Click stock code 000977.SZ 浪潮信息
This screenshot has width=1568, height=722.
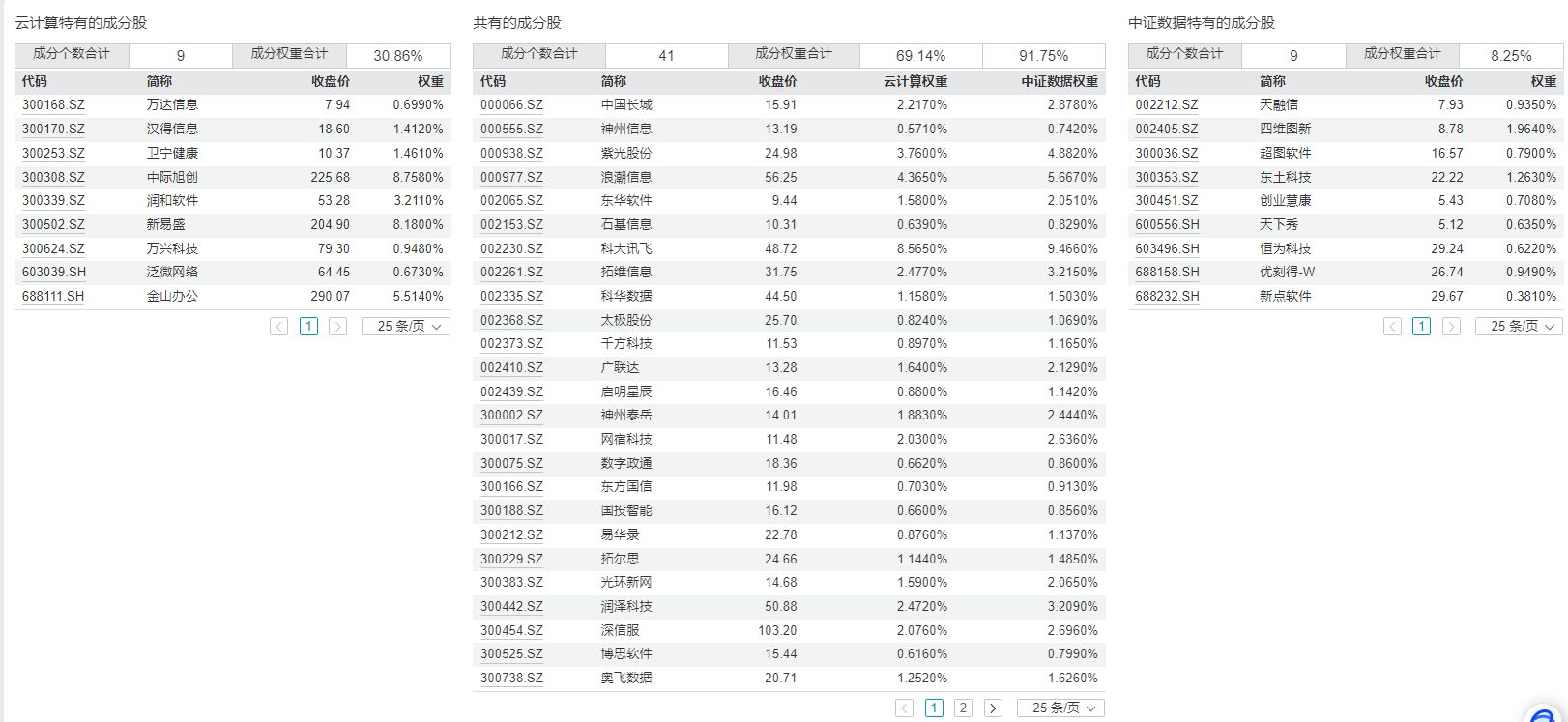pos(511,177)
